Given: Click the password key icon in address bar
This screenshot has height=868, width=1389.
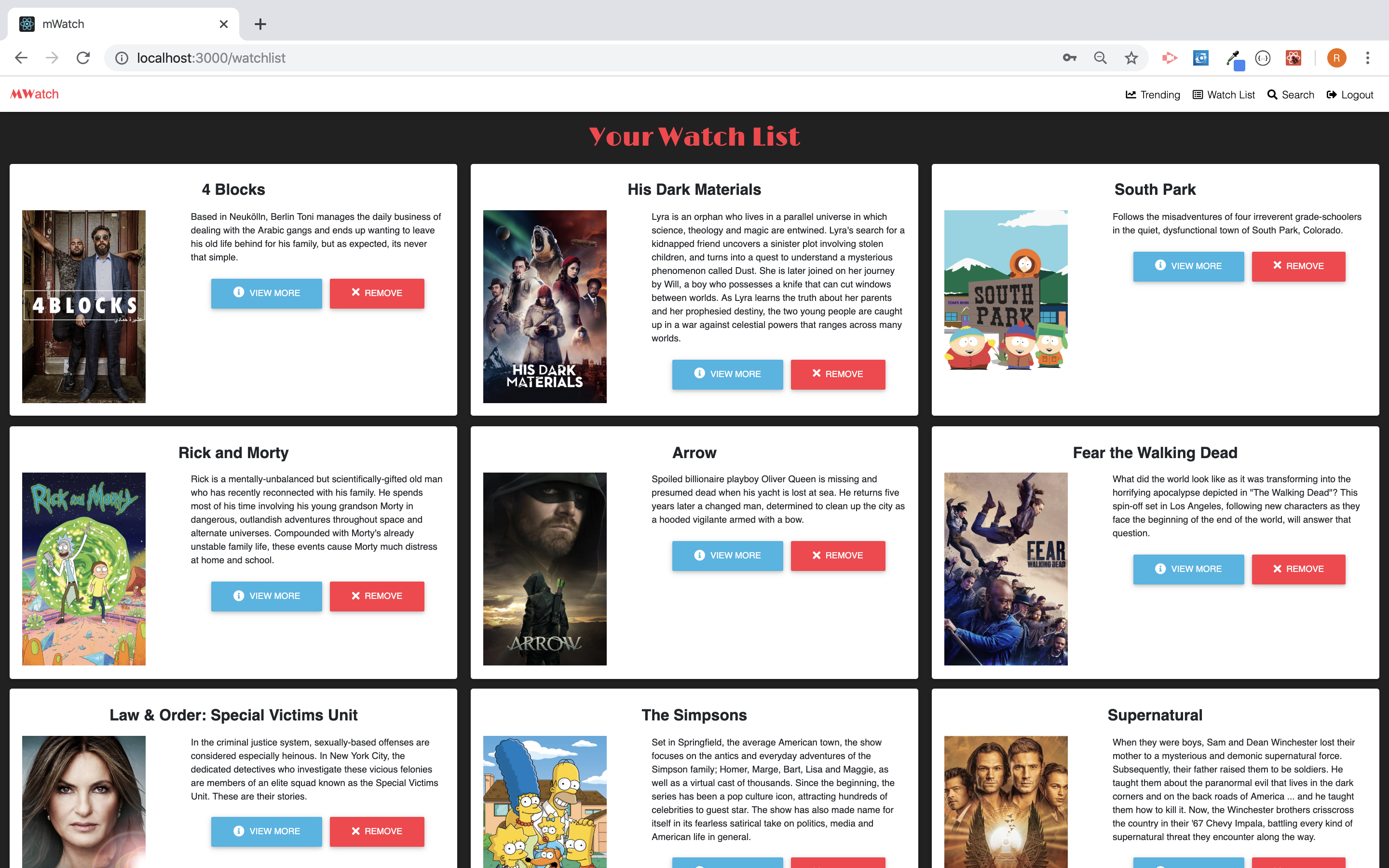Looking at the screenshot, I should (x=1069, y=58).
